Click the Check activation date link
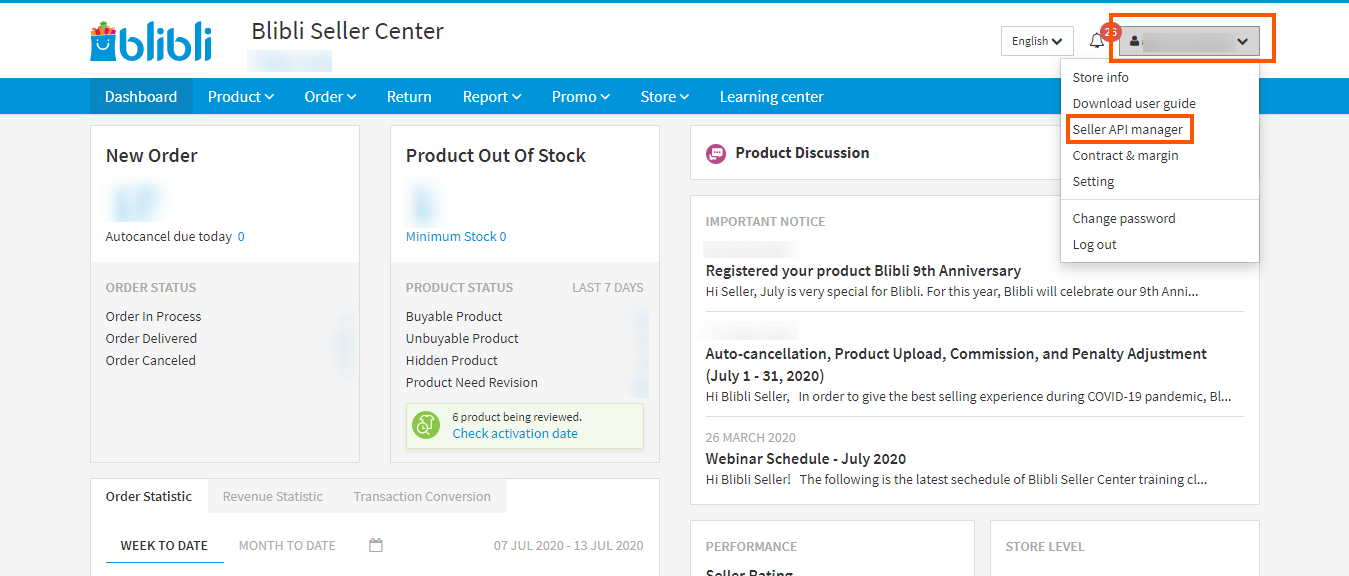 (x=515, y=433)
